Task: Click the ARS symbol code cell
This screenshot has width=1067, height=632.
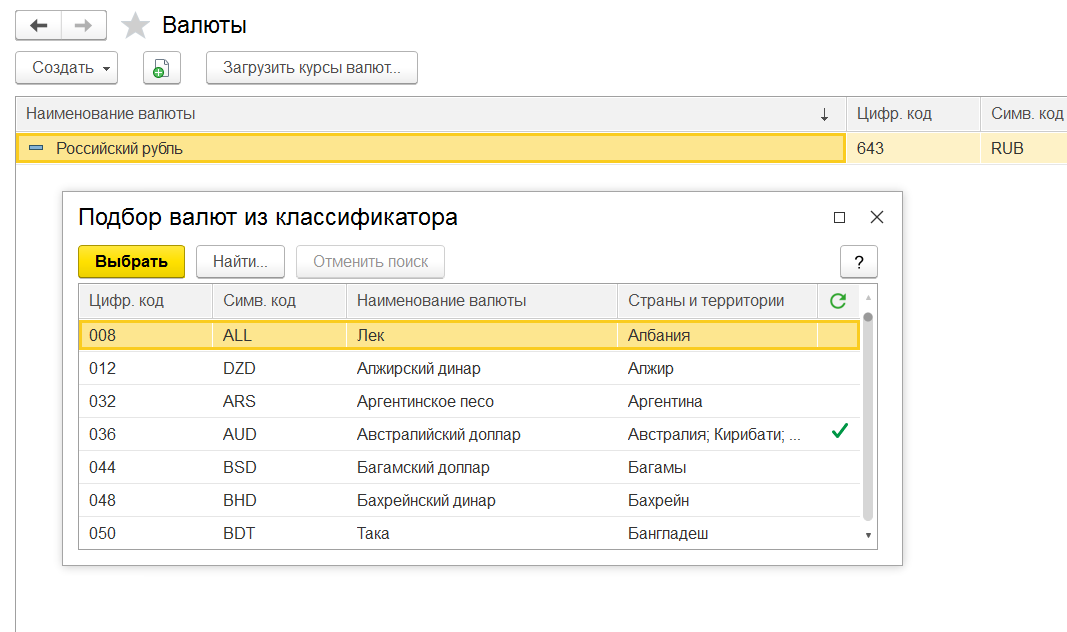Action: [x=280, y=401]
